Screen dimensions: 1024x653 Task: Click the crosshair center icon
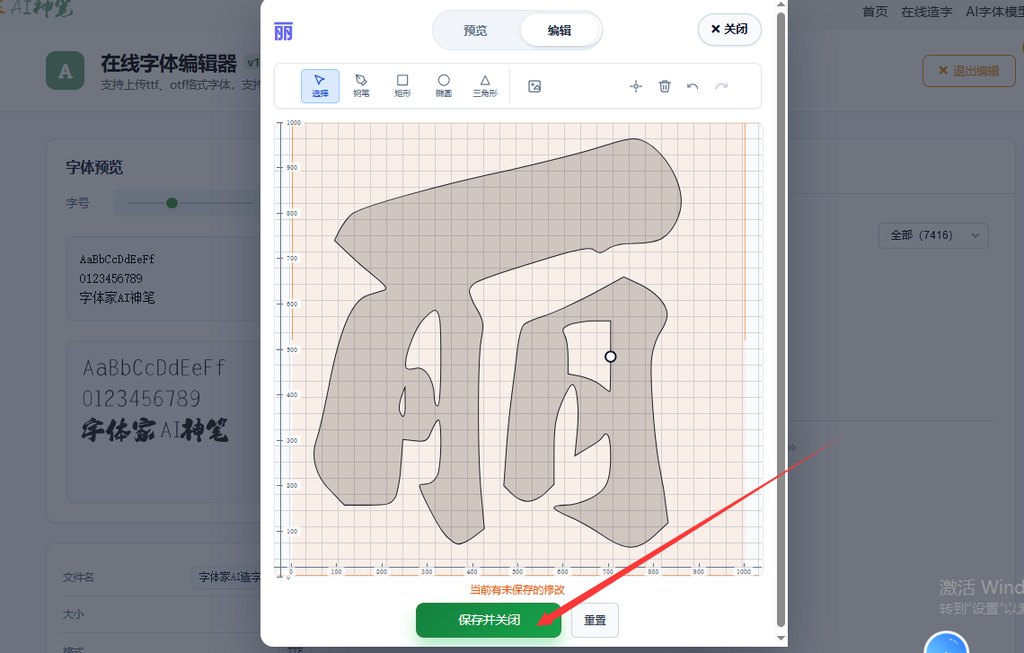pyautogui.click(x=635, y=87)
